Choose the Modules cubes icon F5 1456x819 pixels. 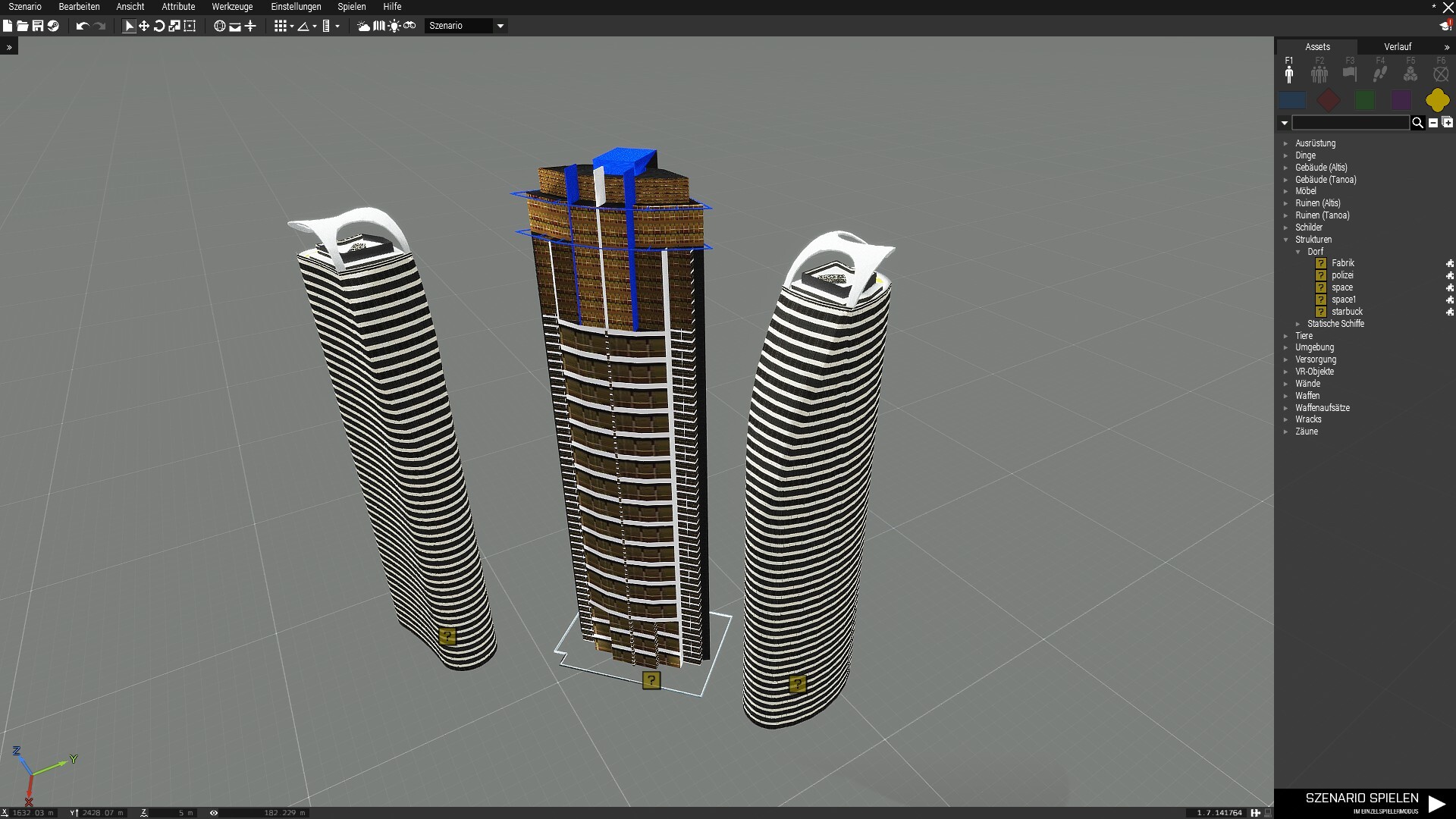(1410, 73)
